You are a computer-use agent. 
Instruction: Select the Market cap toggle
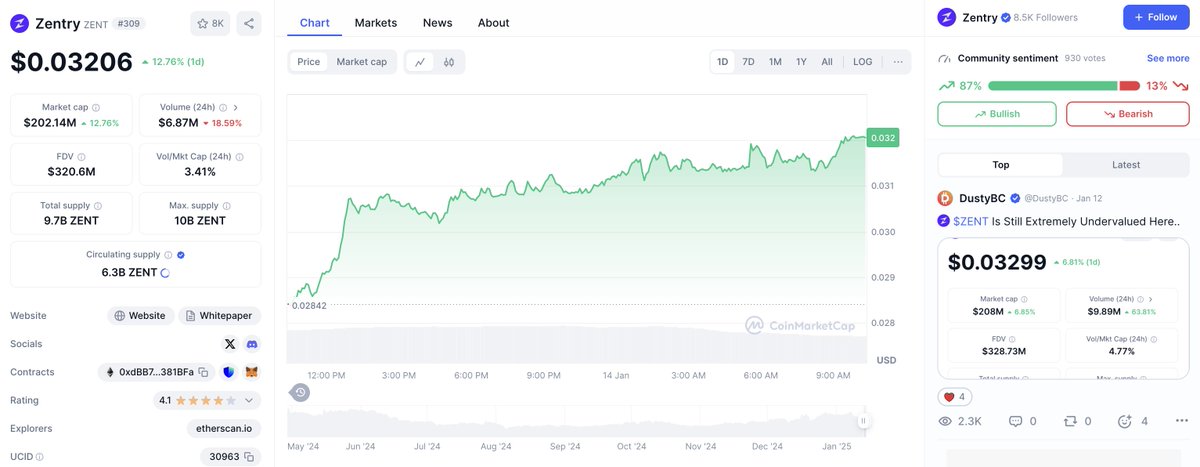362,62
